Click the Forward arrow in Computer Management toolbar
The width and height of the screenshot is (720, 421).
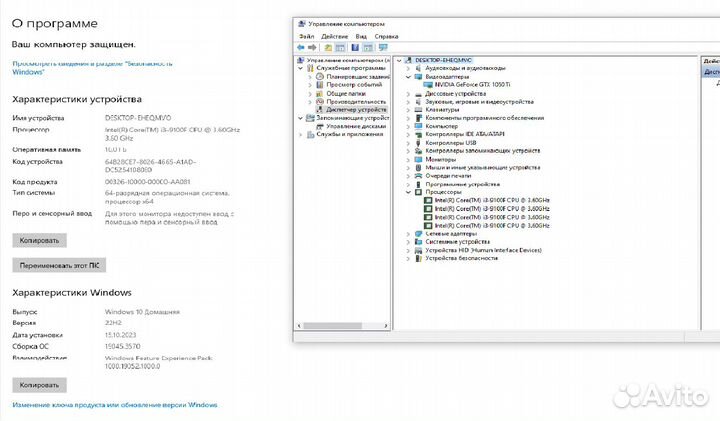click(x=312, y=47)
